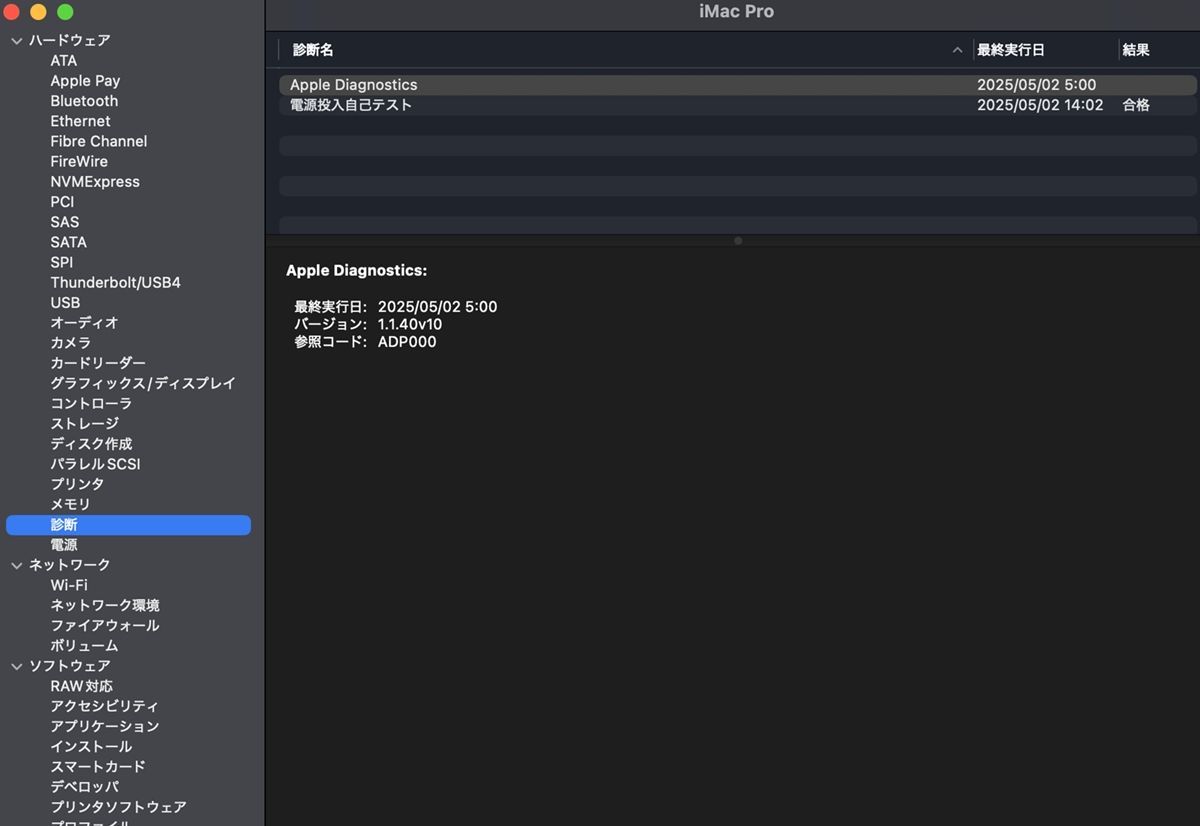Open ストレージ information
Viewport: 1200px width, 826px height.
[x=85, y=424]
